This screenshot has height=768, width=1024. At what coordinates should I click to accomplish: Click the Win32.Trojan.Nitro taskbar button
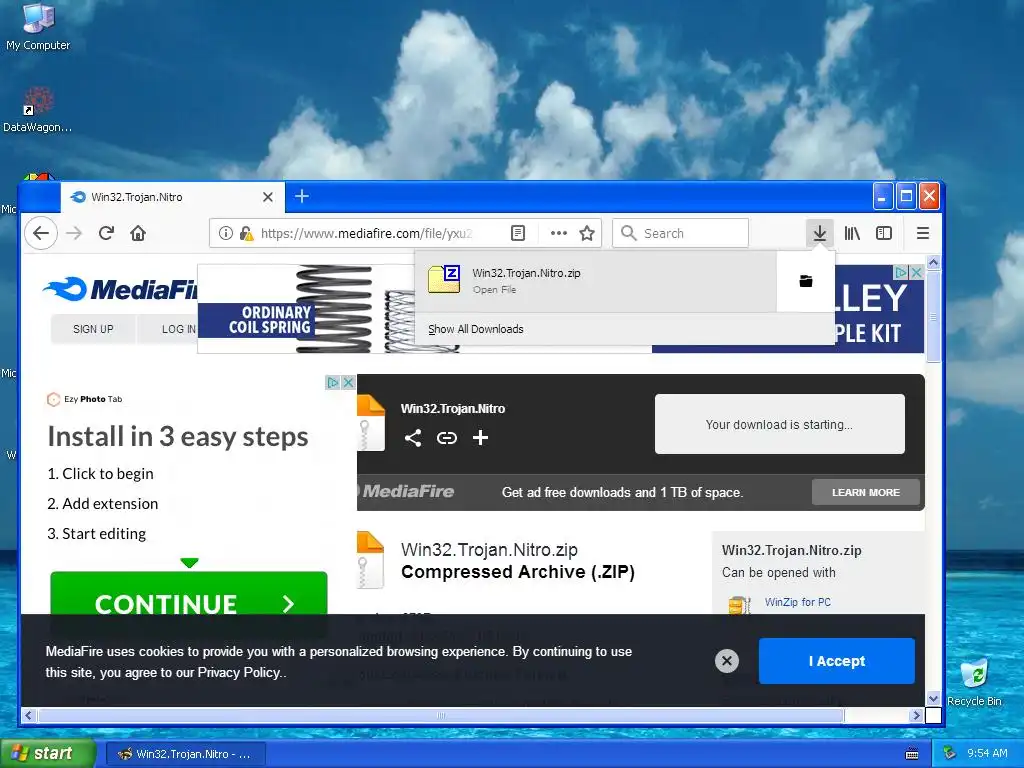coord(185,754)
